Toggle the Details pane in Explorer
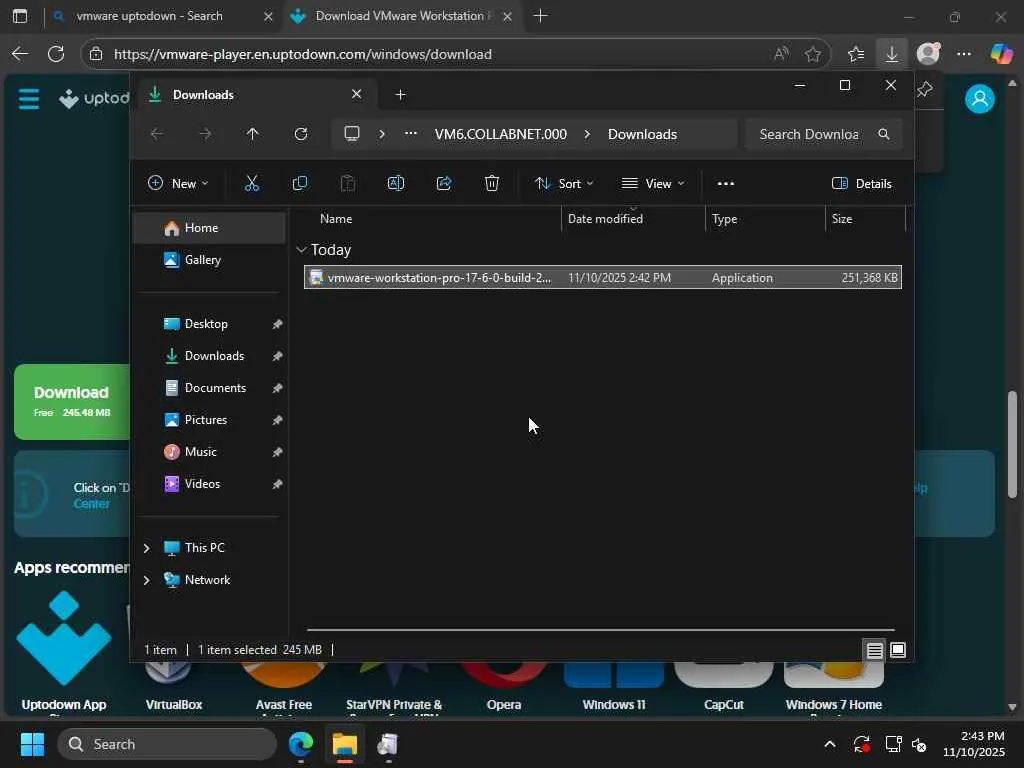Screen dimensions: 1024x768 pos(862,184)
